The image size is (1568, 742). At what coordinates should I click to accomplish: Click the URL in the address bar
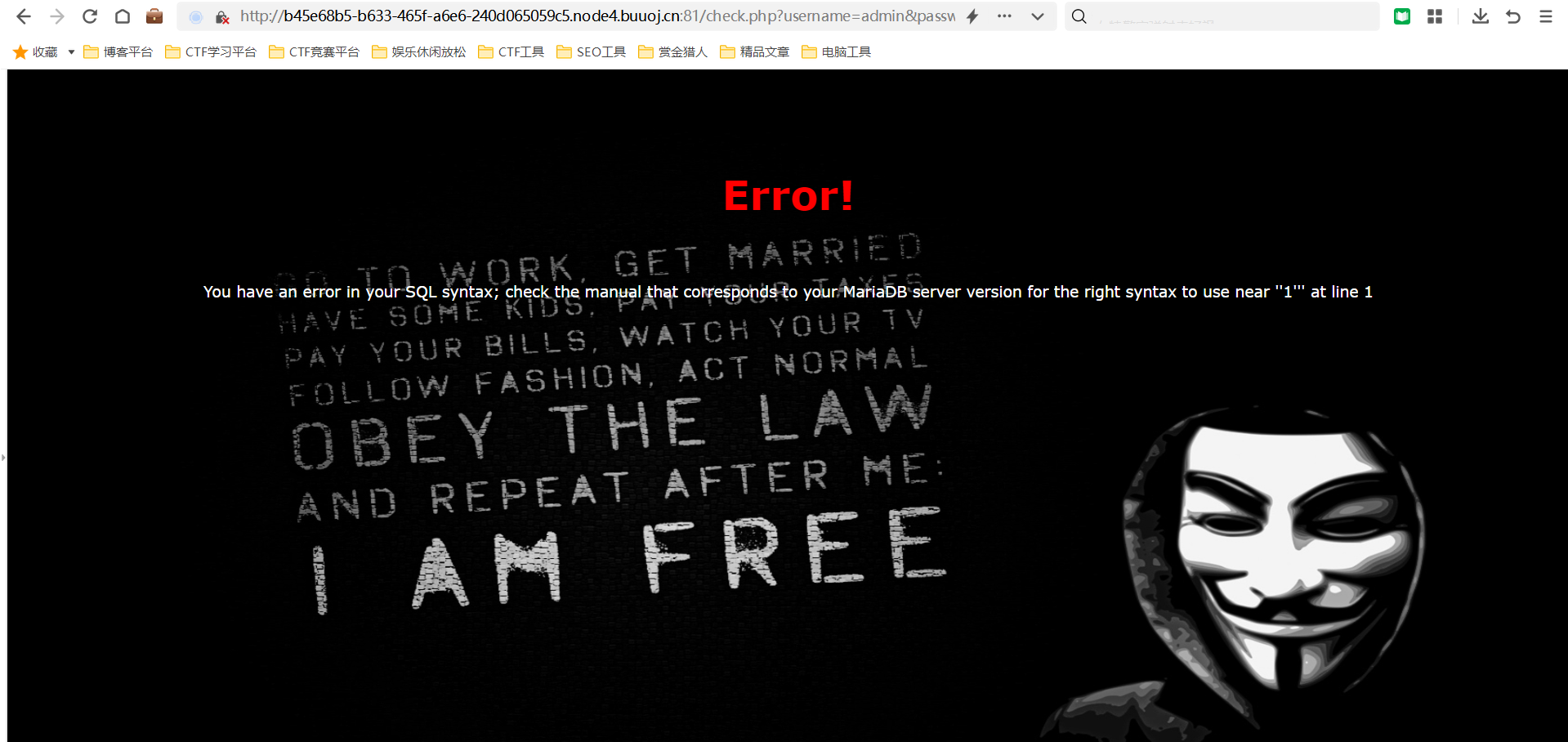point(597,16)
